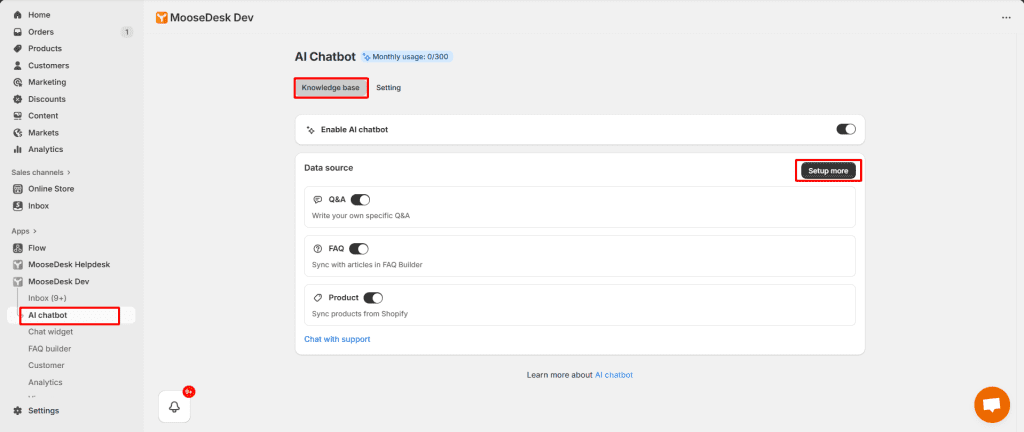Open Analytics under MooseDesk Dev

46,382
